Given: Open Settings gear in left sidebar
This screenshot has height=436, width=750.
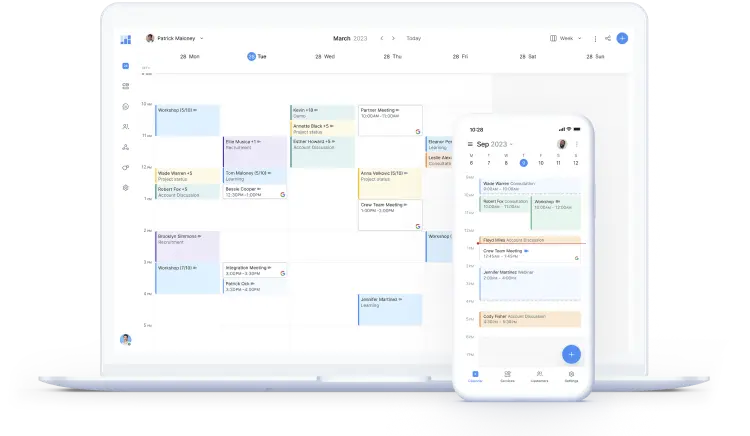Looking at the screenshot, I should [x=126, y=188].
